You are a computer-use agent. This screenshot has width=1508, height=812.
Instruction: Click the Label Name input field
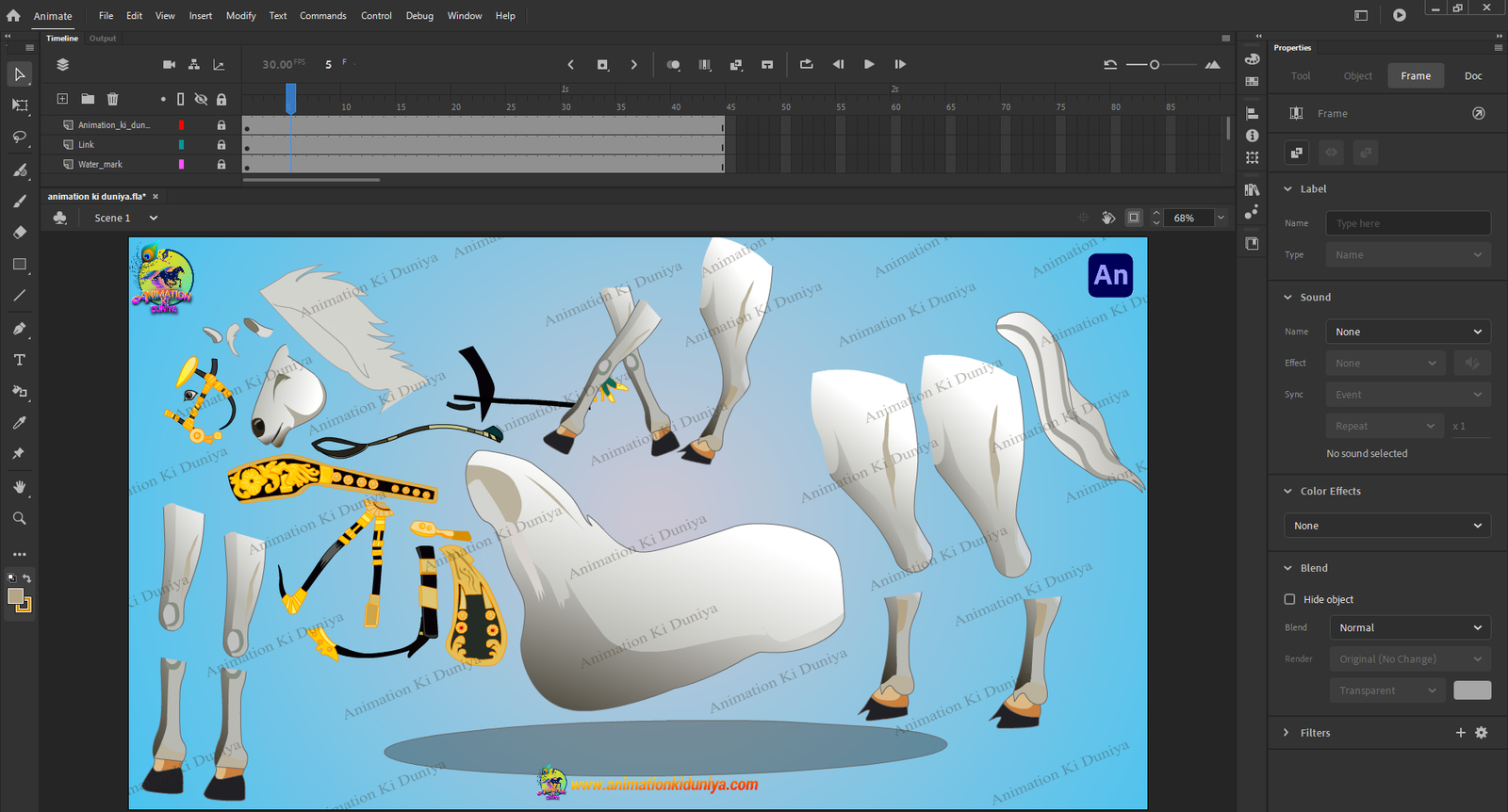pos(1408,223)
